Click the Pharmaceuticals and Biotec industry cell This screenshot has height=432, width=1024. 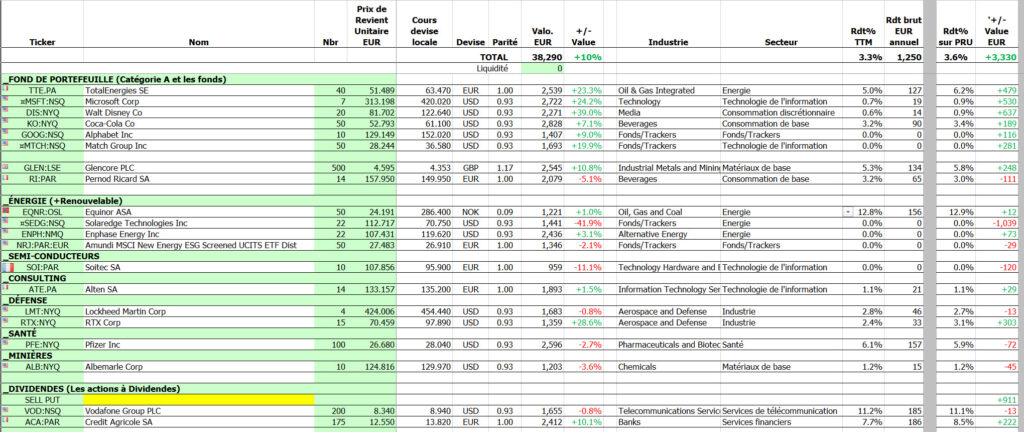668,345
